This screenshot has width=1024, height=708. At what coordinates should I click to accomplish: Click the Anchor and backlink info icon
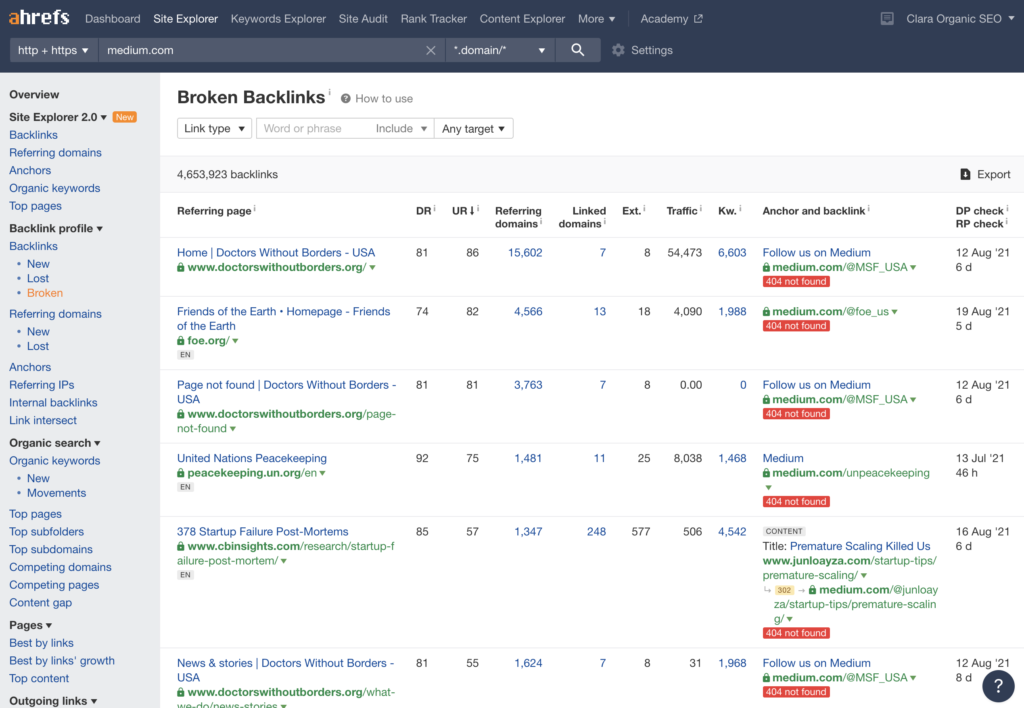coord(868,208)
